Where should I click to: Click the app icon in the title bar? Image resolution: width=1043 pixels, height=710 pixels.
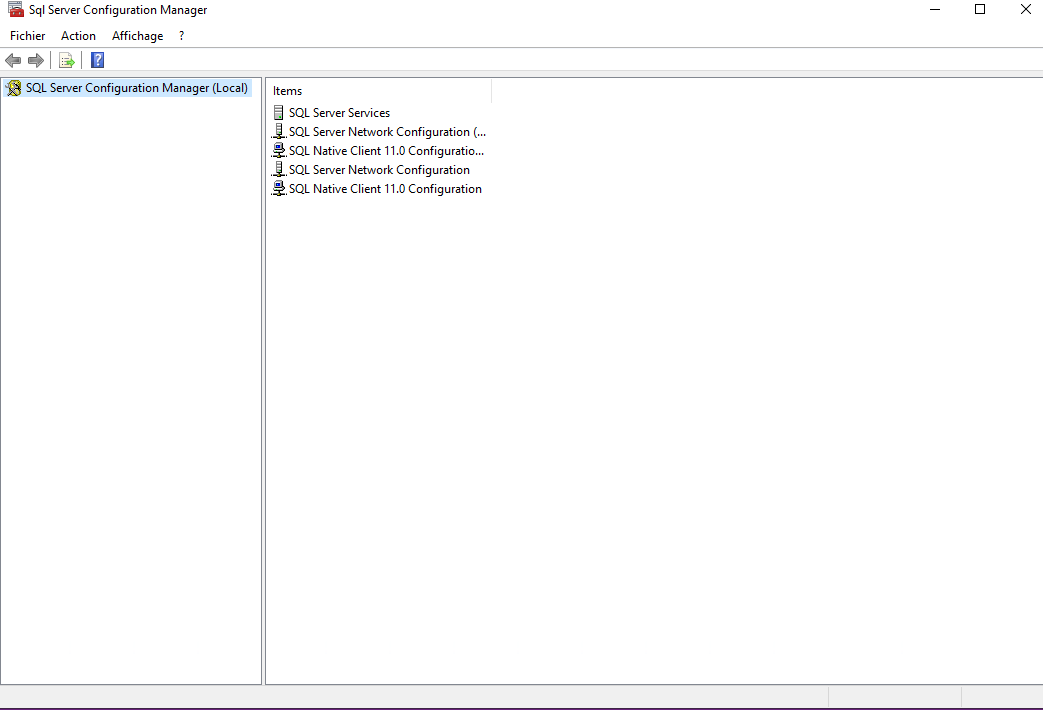pos(15,9)
